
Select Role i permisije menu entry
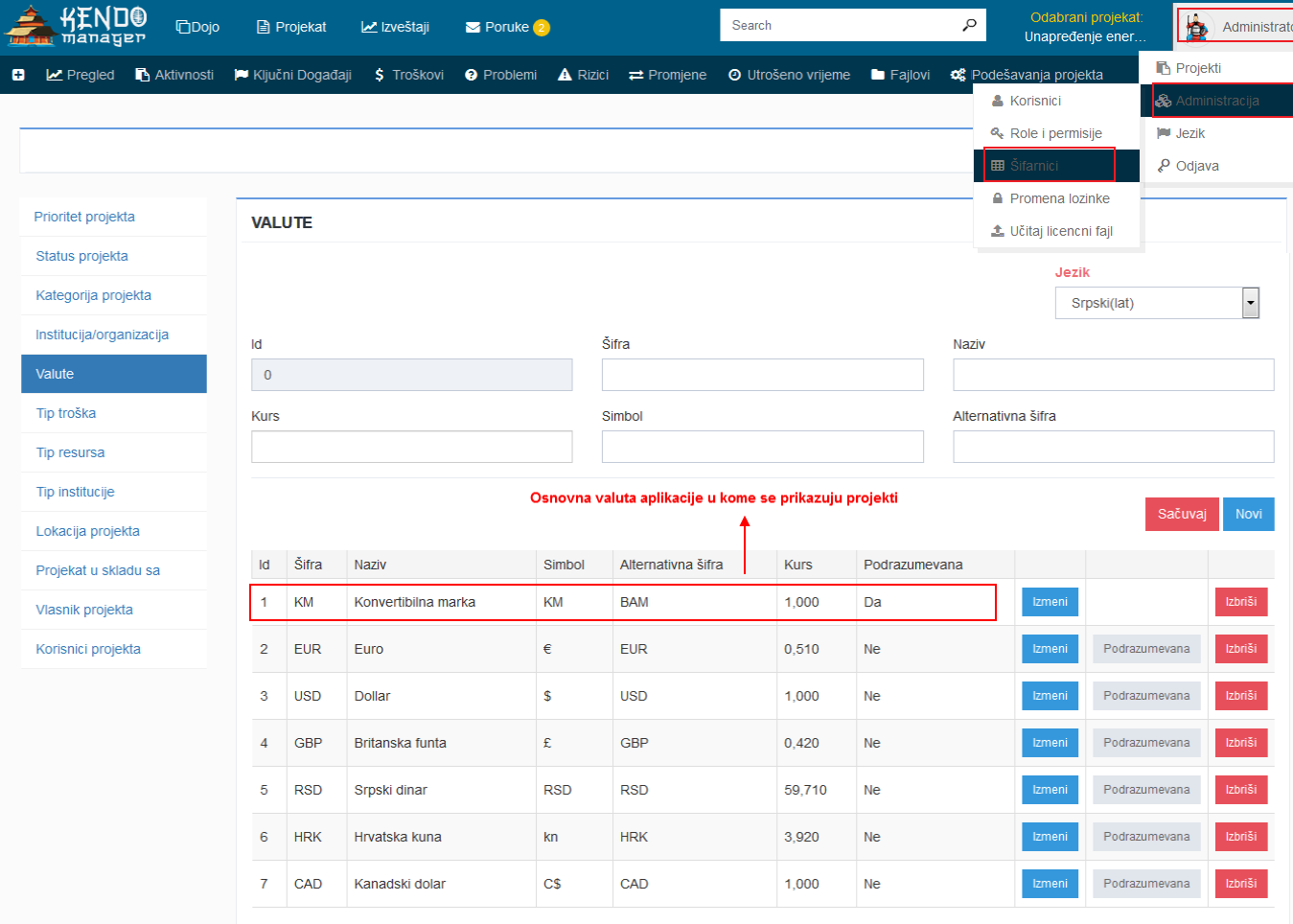[1056, 133]
